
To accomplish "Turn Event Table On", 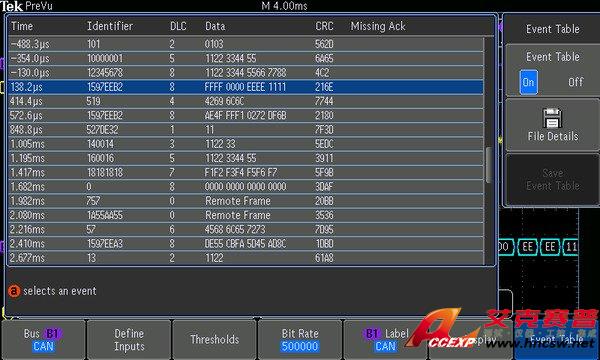I will pos(528,82).
